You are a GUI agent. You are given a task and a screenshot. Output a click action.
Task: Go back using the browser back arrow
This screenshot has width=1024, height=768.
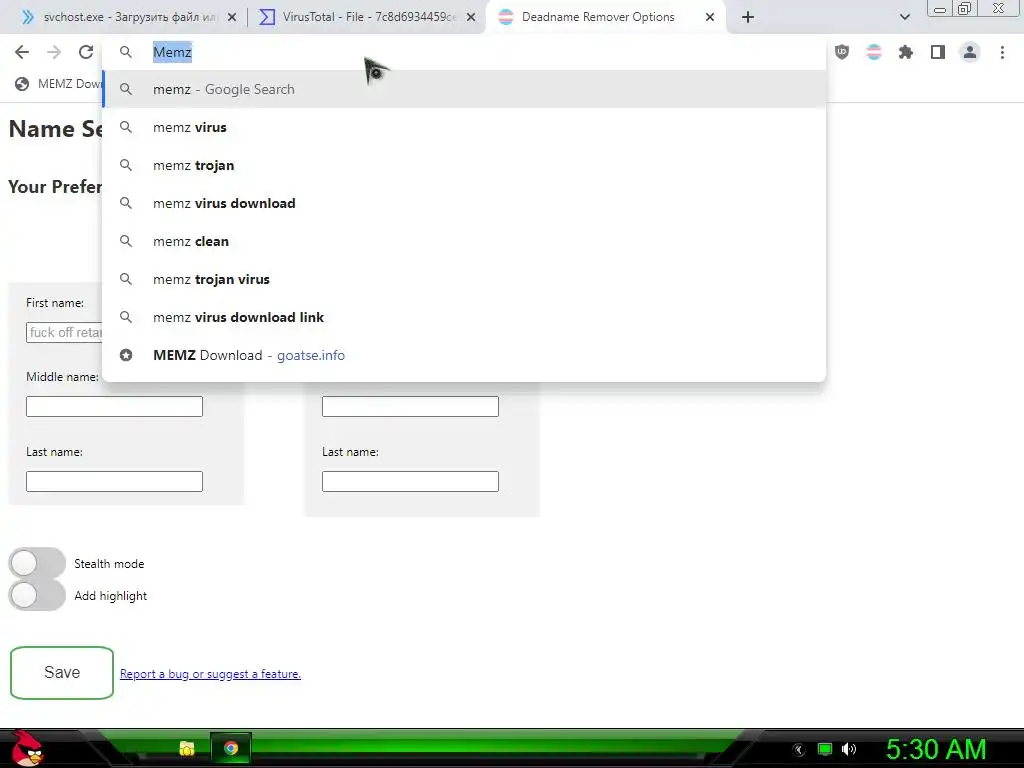(x=22, y=52)
